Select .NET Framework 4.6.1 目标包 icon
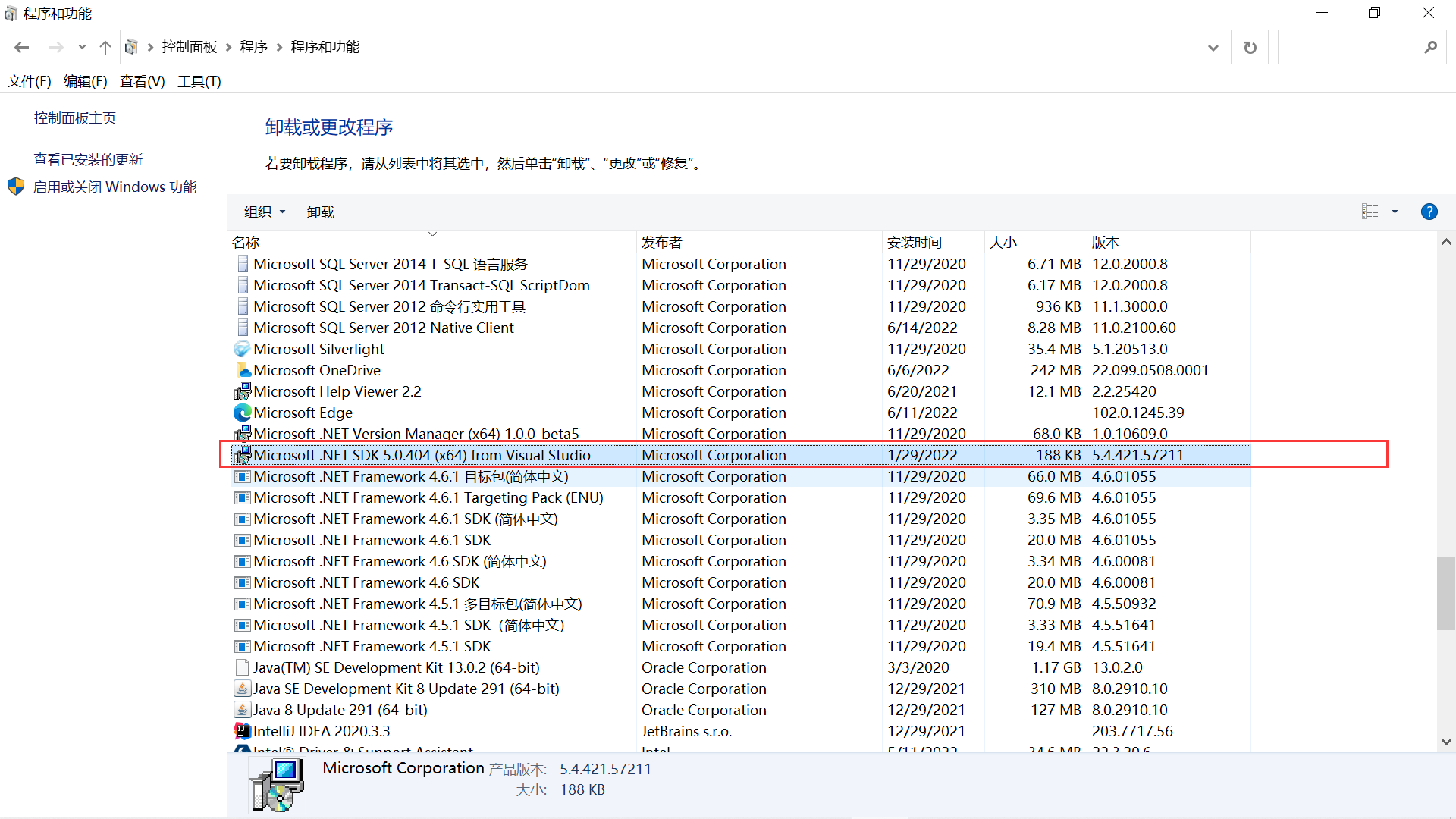This screenshot has height=819, width=1456. [x=242, y=476]
